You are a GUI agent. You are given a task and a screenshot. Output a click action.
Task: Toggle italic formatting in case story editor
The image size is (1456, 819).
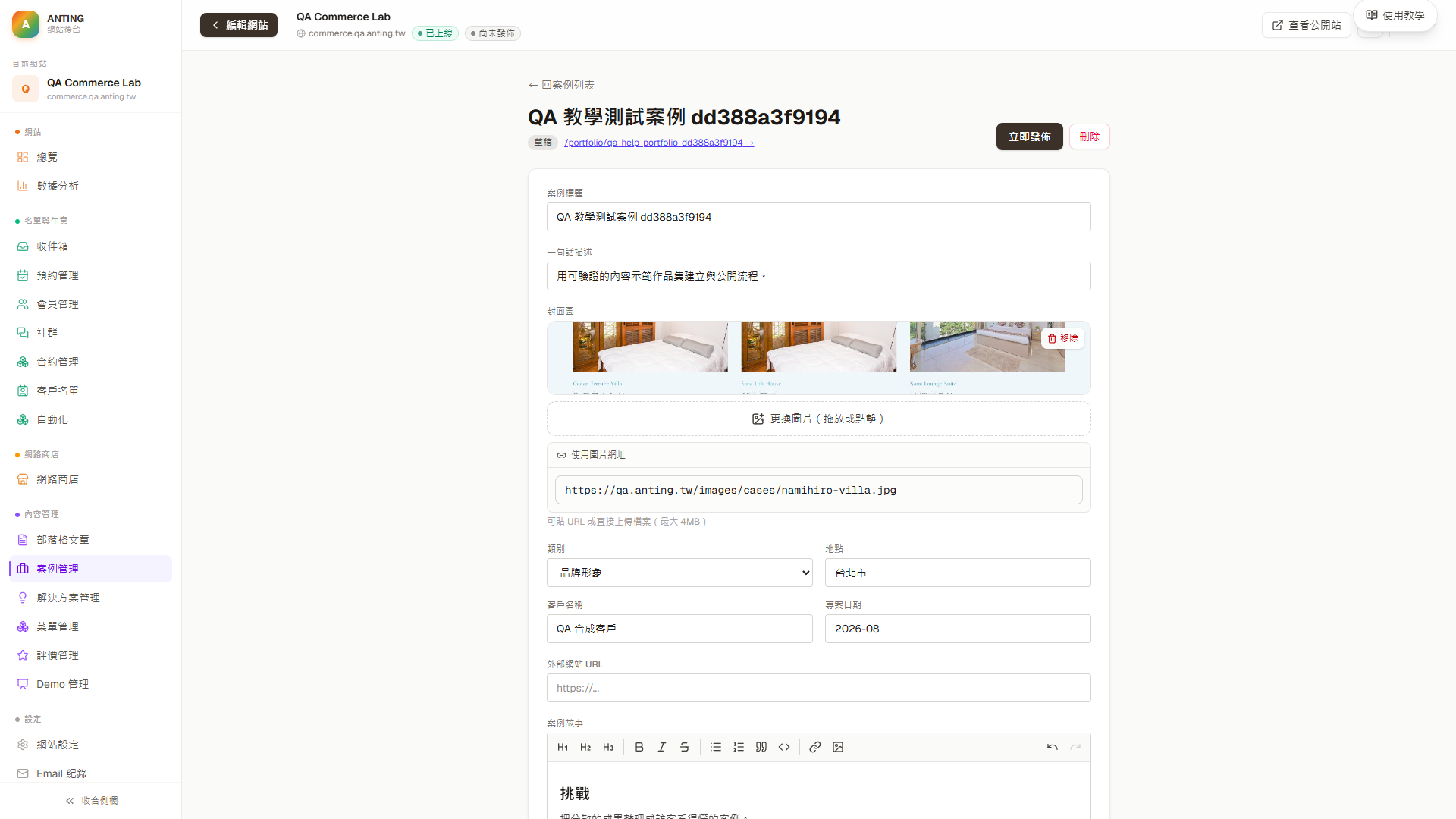[662, 747]
